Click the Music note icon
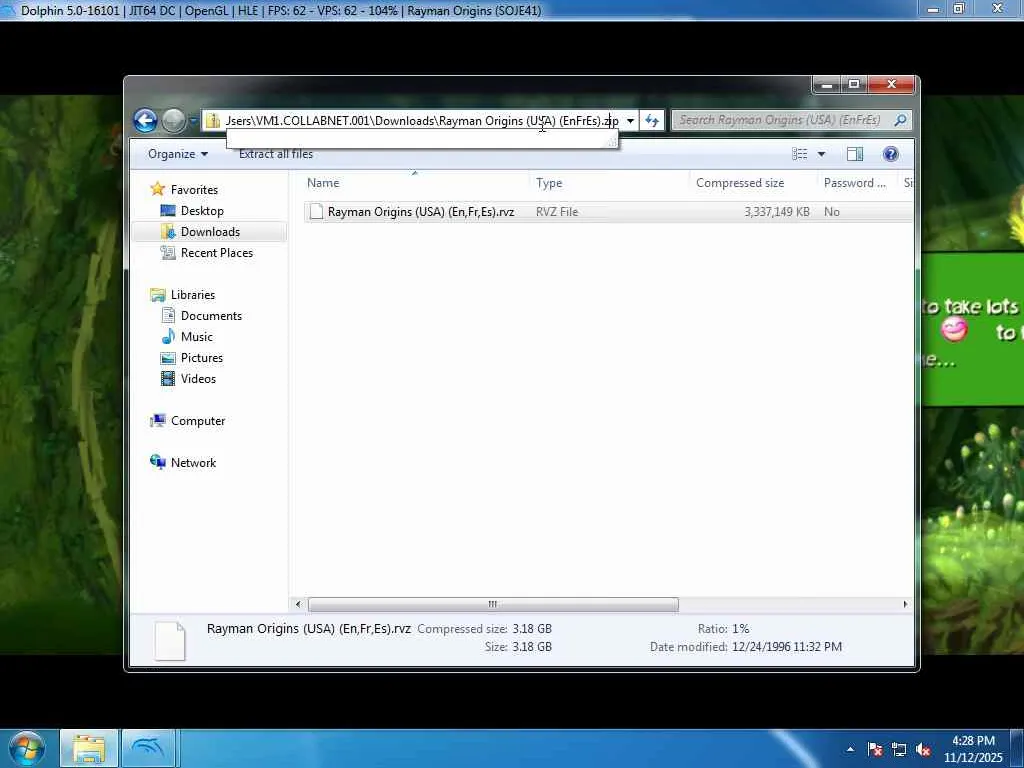This screenshot has width=1024, height=768. 168,336
